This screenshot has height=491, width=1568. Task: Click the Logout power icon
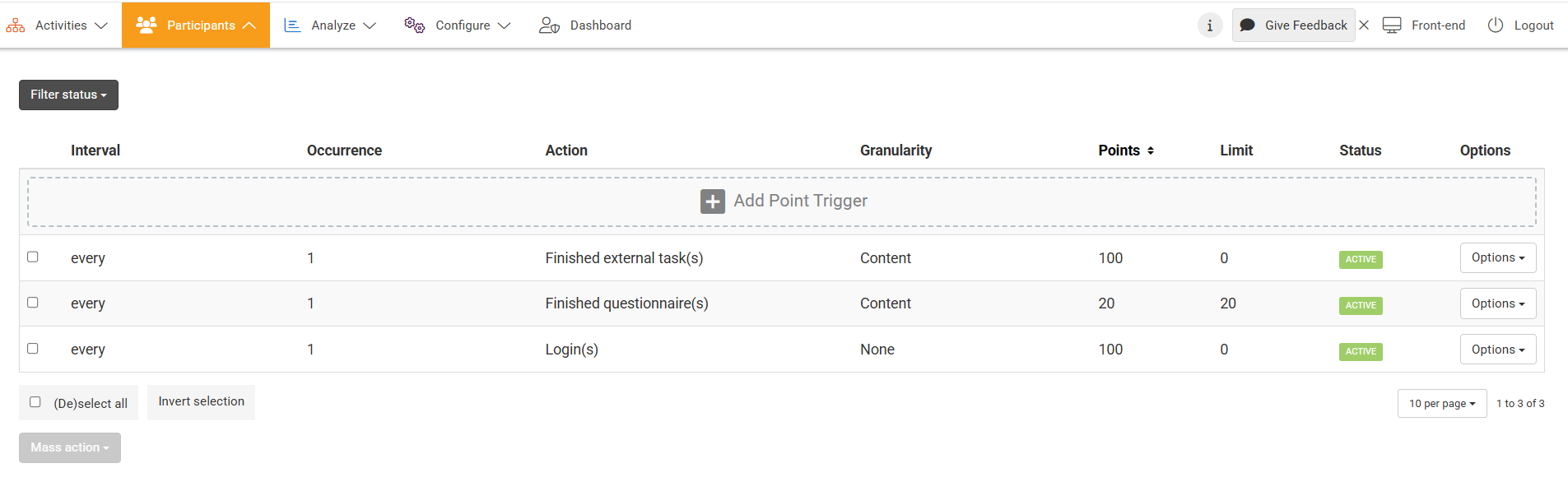point(1496,25)
